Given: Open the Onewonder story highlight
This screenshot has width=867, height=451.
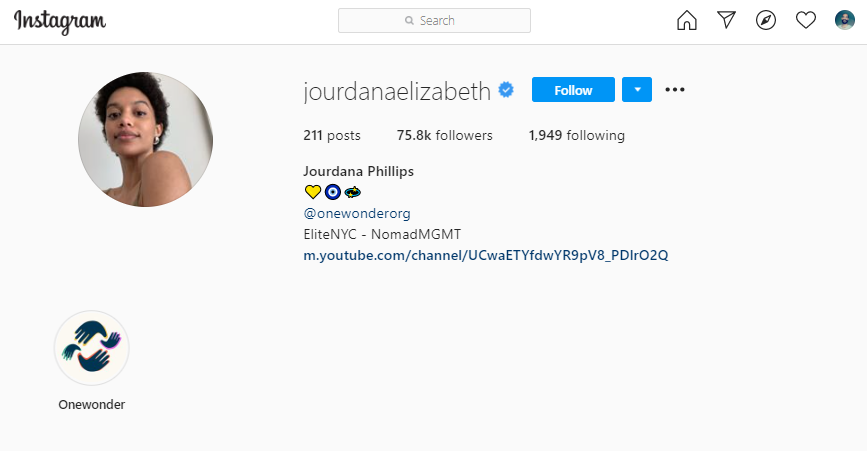Looking at the screenshot, I should 92,348.
